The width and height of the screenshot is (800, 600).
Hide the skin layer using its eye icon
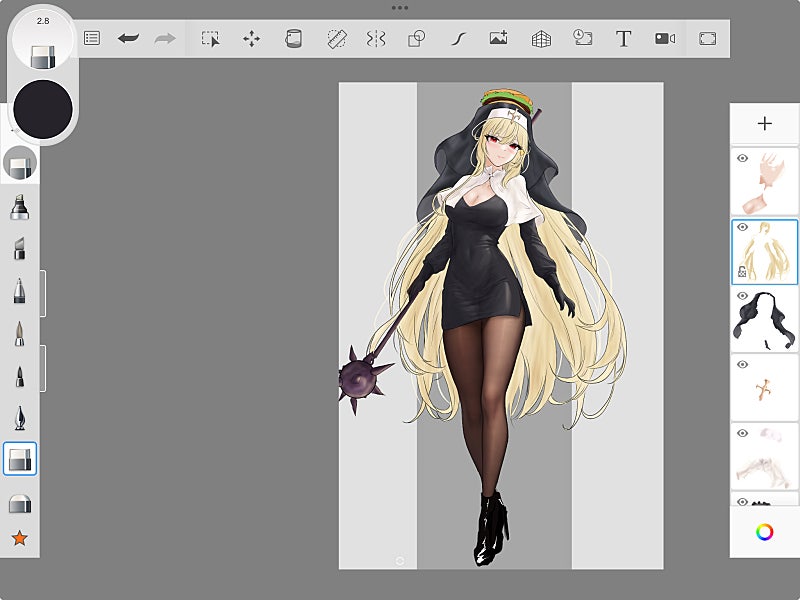743,158
